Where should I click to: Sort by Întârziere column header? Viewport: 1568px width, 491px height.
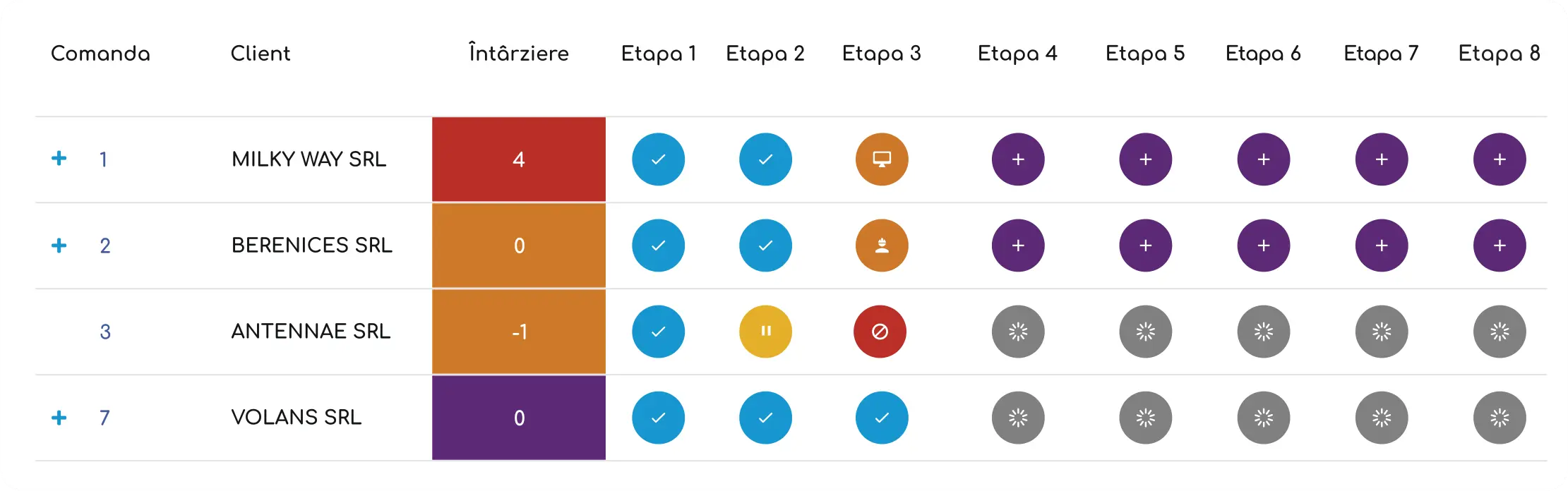(x=519, y=53)
